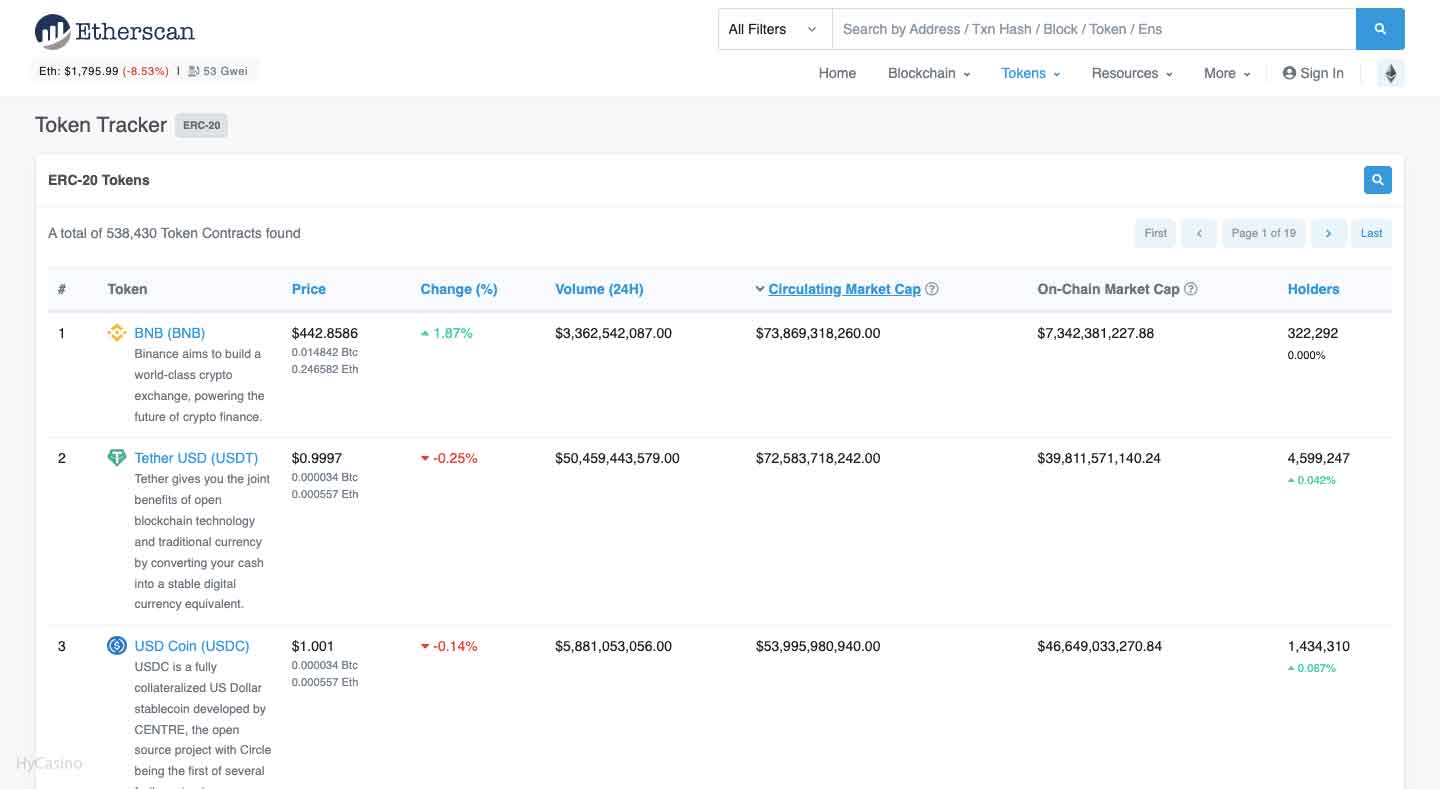Click help icon beside On-Chain Market Cap
Image resolution: width=1440 pixels, height=789 pixels.
coord(1191,289)
